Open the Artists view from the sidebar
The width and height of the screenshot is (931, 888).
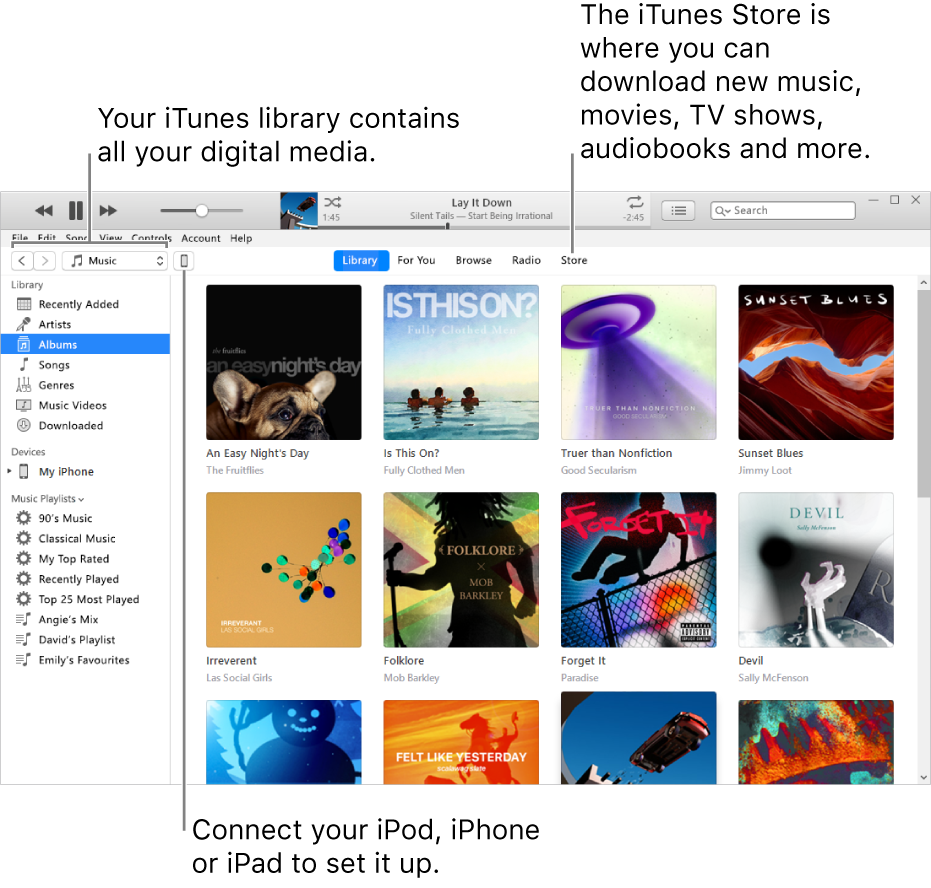click(58, 324)
